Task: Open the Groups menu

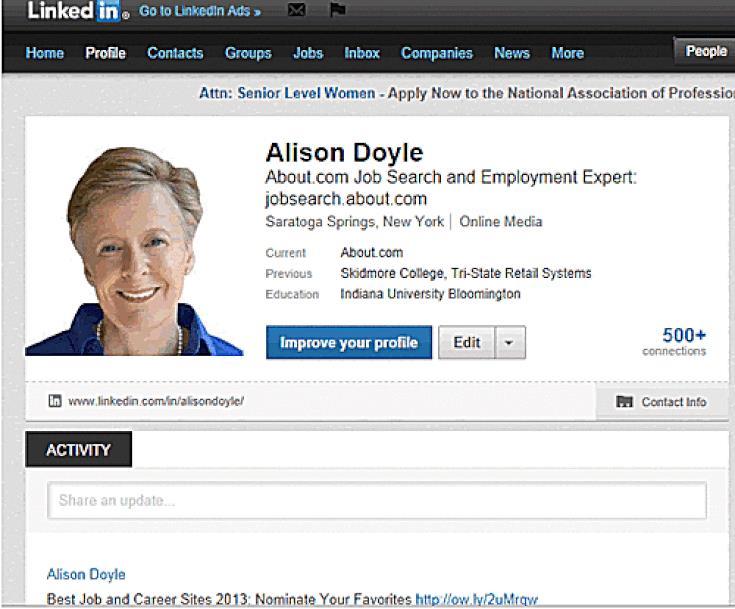Action: (248, 53)
